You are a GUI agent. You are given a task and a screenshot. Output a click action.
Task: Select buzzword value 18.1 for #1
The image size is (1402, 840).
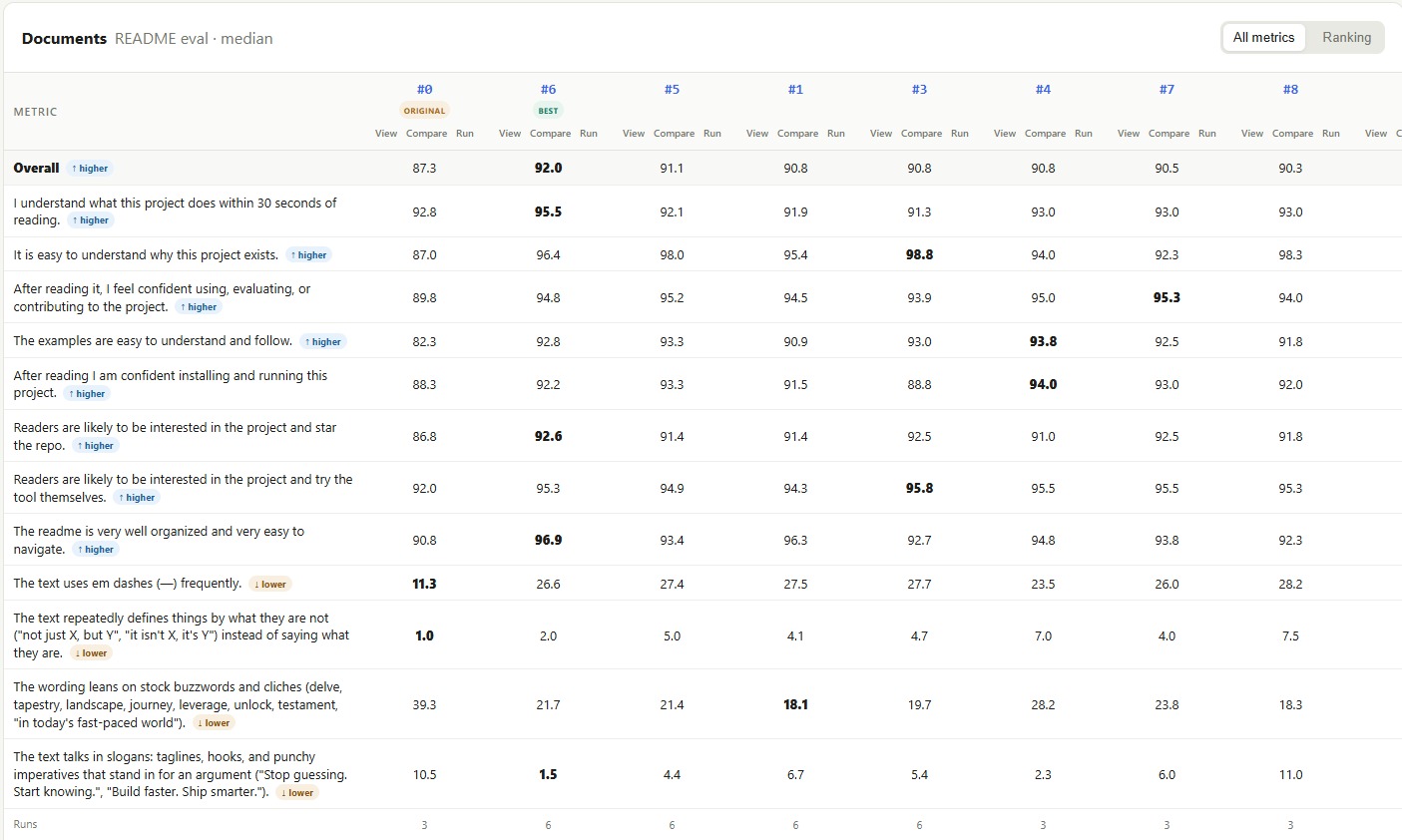pyautogui.click(x=795, y=704)
